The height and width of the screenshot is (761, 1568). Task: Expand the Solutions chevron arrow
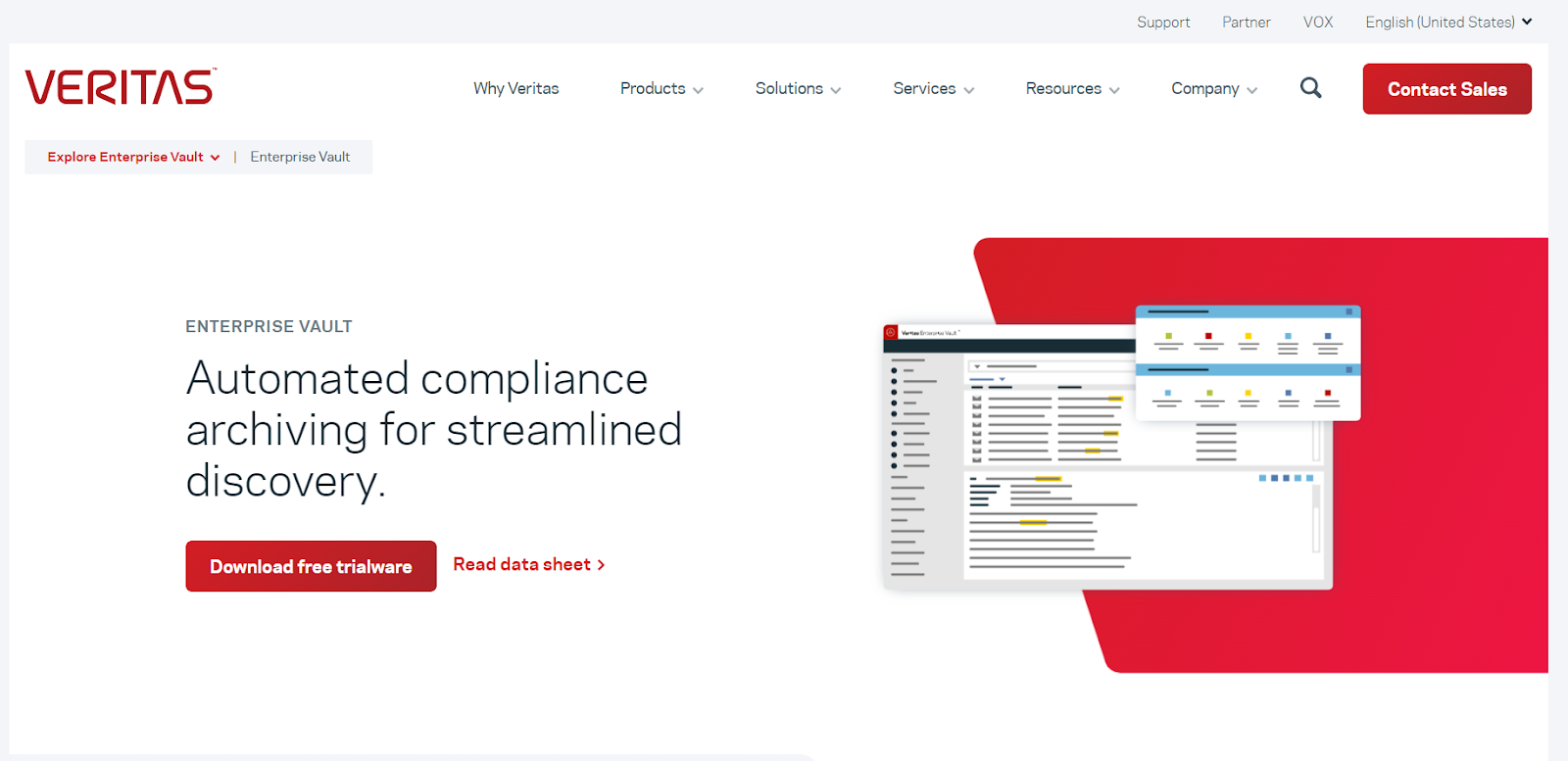tap(835, 90)
